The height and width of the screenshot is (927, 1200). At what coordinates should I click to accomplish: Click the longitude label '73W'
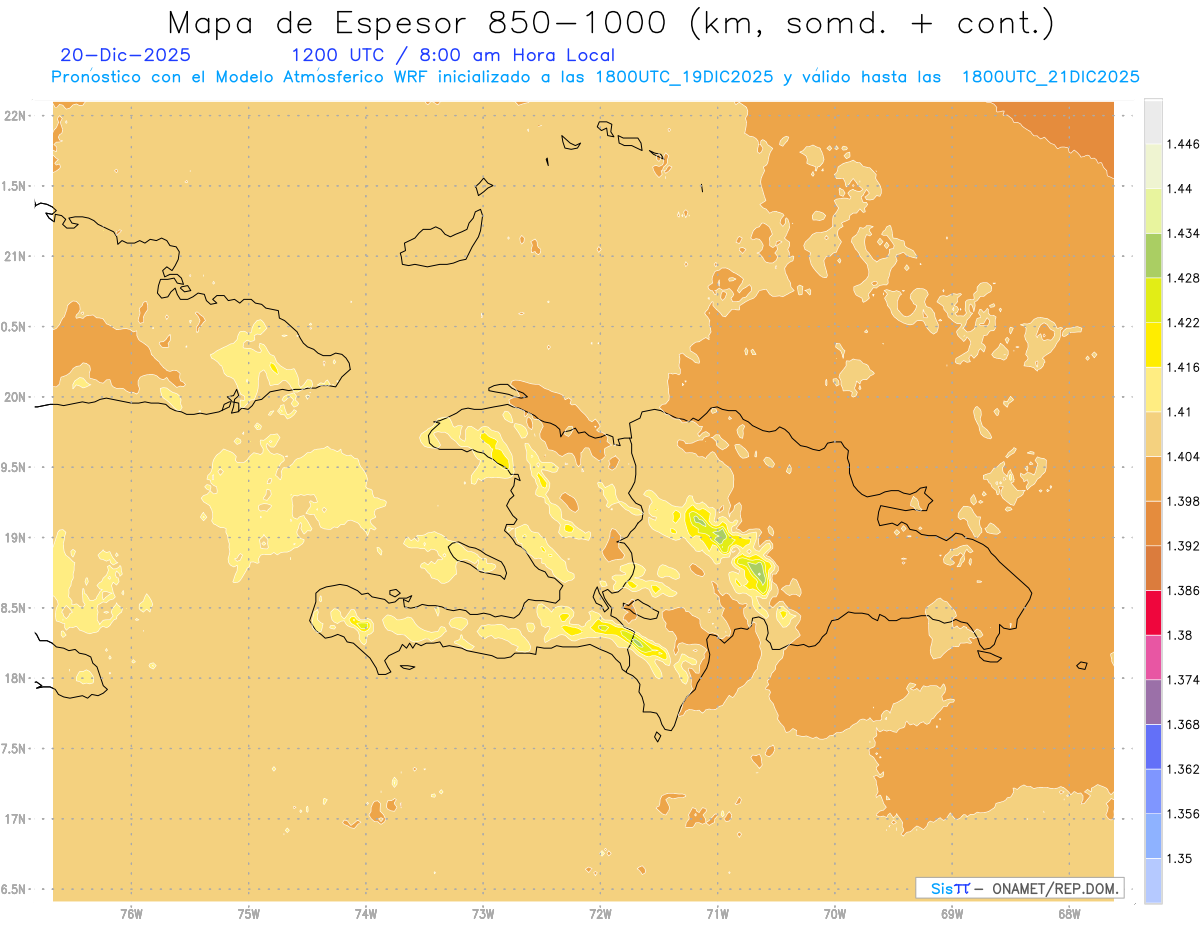click(483, 914)
